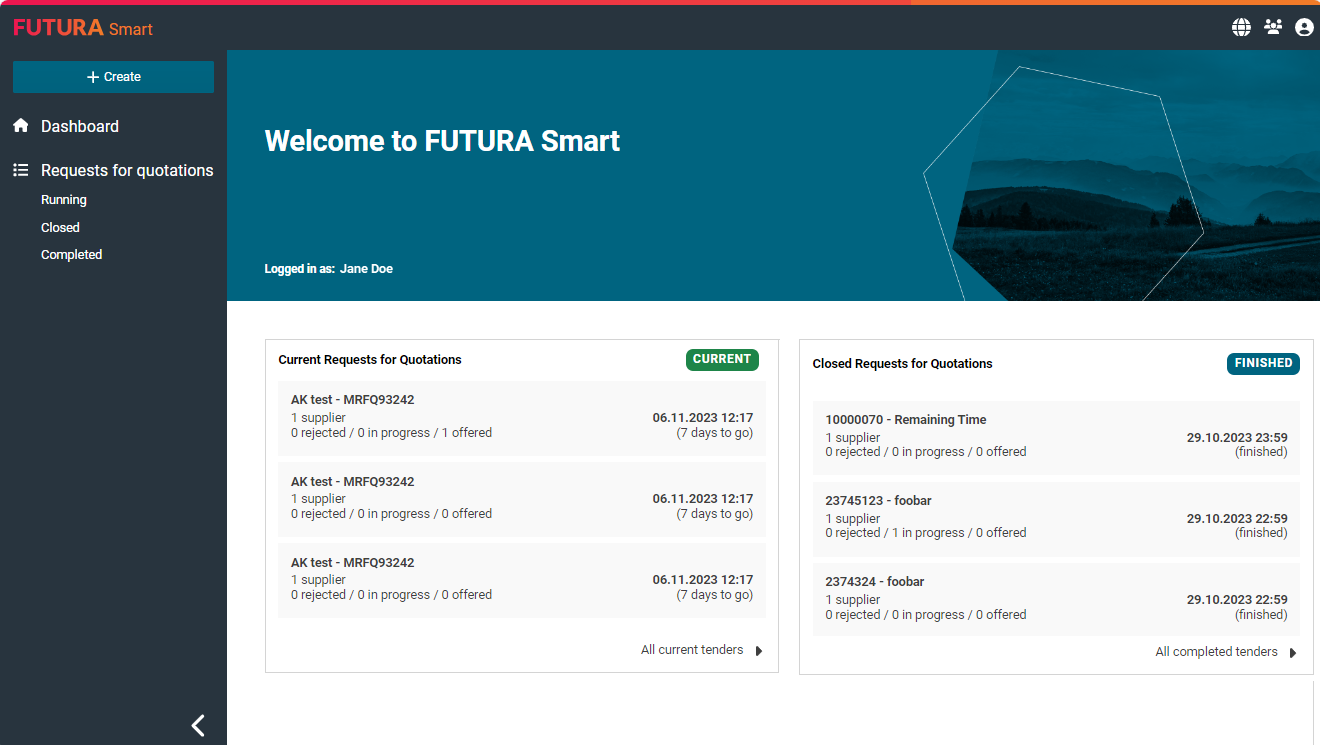The width and height of the screenshot is (1325, 745).
Task: Click the user group icon
Action: click(x=1273, y=28)
